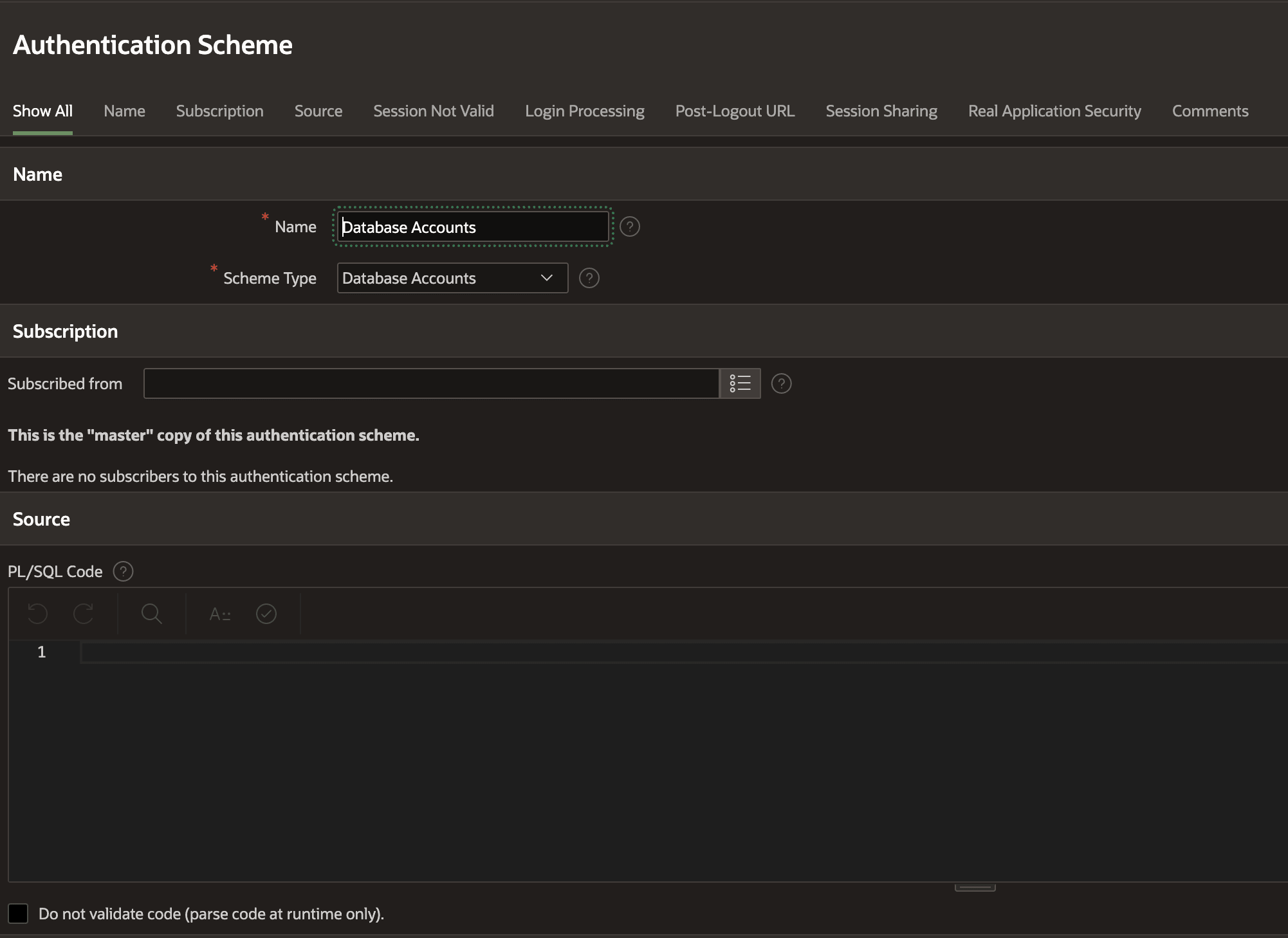
Task: Enable Do not validate code checkbox
Action: click(x=18, y=914)
